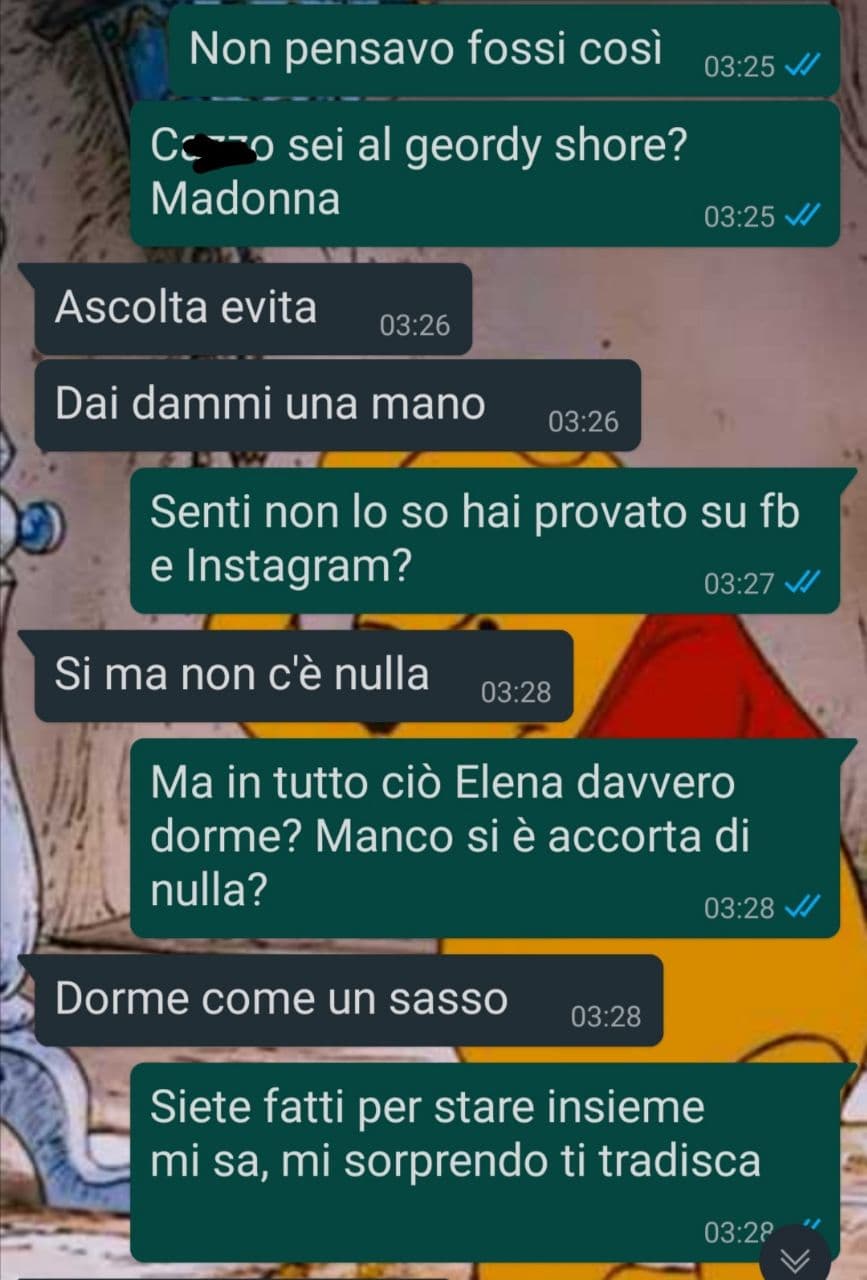Click the 03:28 timestamp on 'Si ma non c'è nulla'

(x=516, y=692)
